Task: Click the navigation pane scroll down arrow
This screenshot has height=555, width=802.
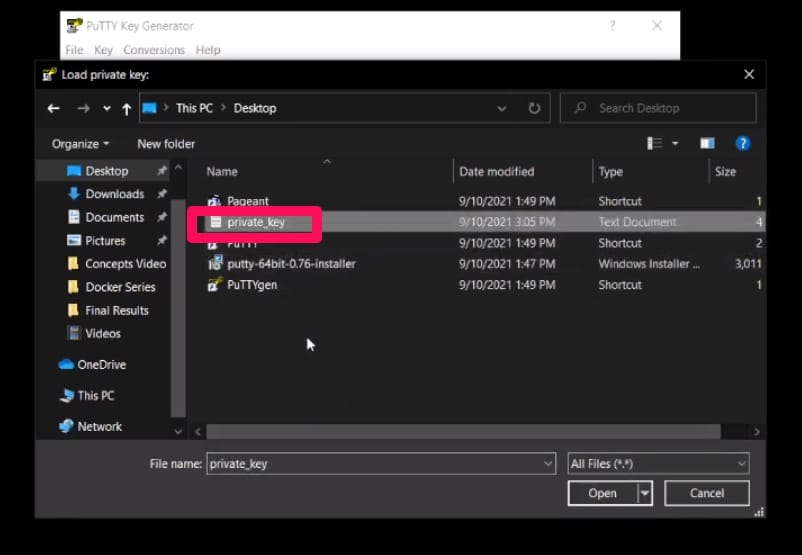Action: [178, 431]
